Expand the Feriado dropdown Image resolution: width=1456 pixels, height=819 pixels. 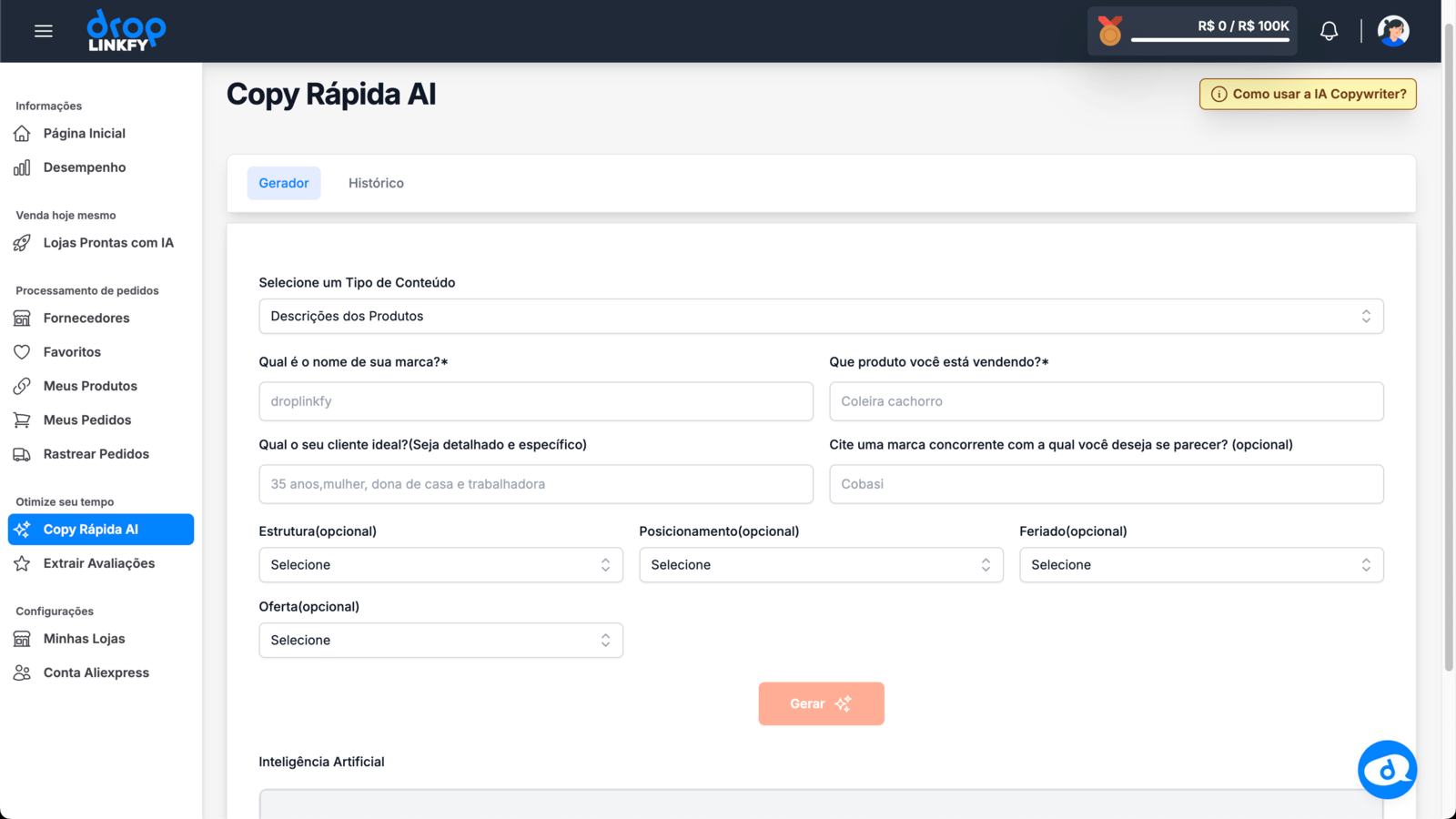click(x=1201, y=565)
